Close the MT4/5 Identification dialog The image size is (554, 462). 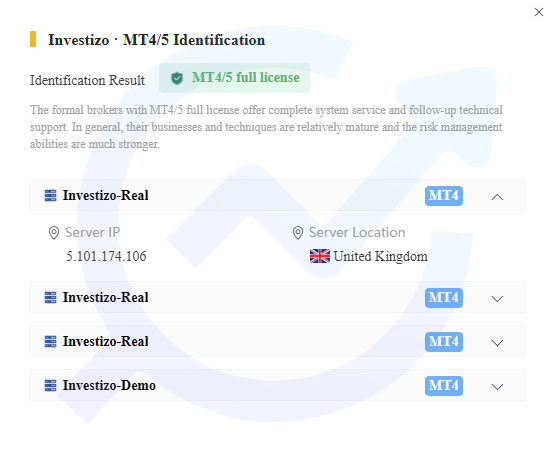click(538, 12)
